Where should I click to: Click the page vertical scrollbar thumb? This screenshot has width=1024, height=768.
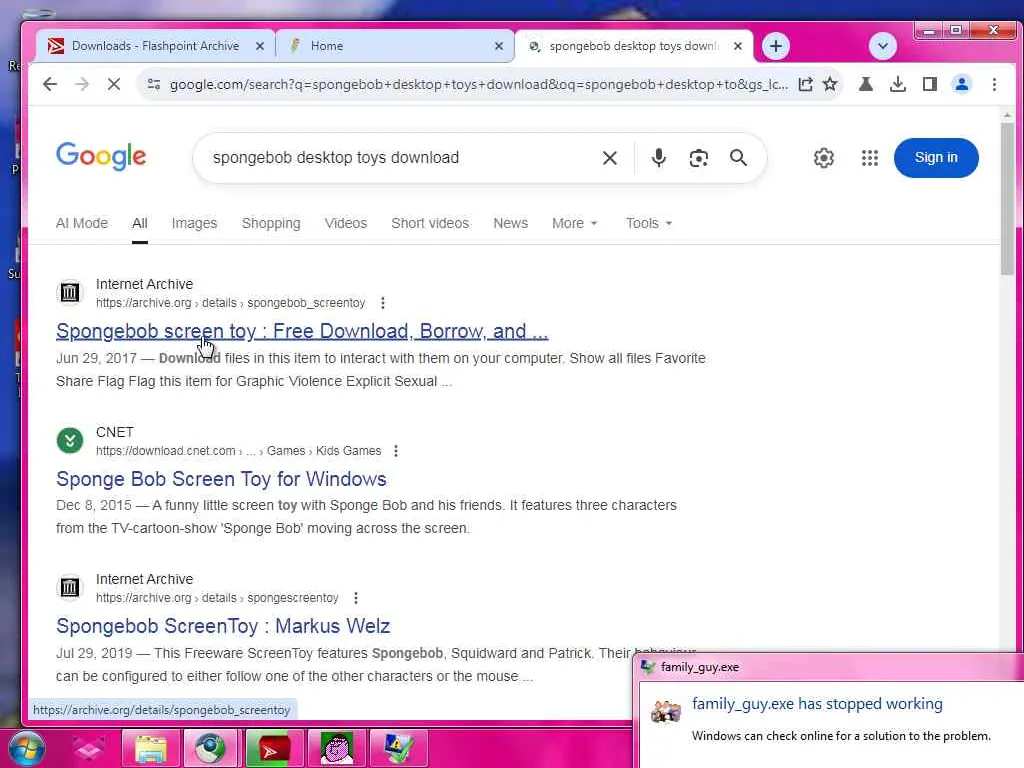point(1007,197)
